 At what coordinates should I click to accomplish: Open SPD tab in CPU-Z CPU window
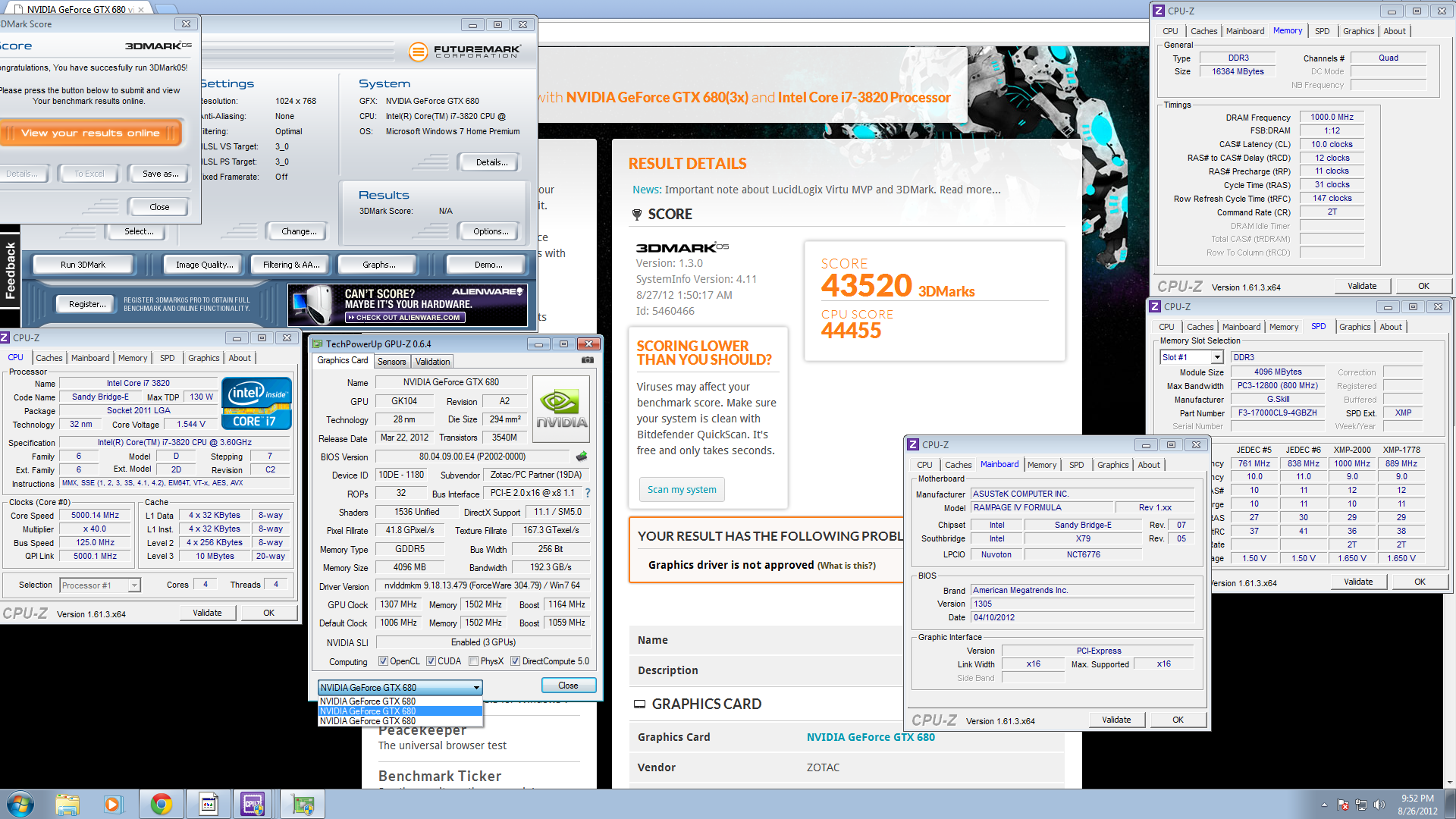(168, 358)
